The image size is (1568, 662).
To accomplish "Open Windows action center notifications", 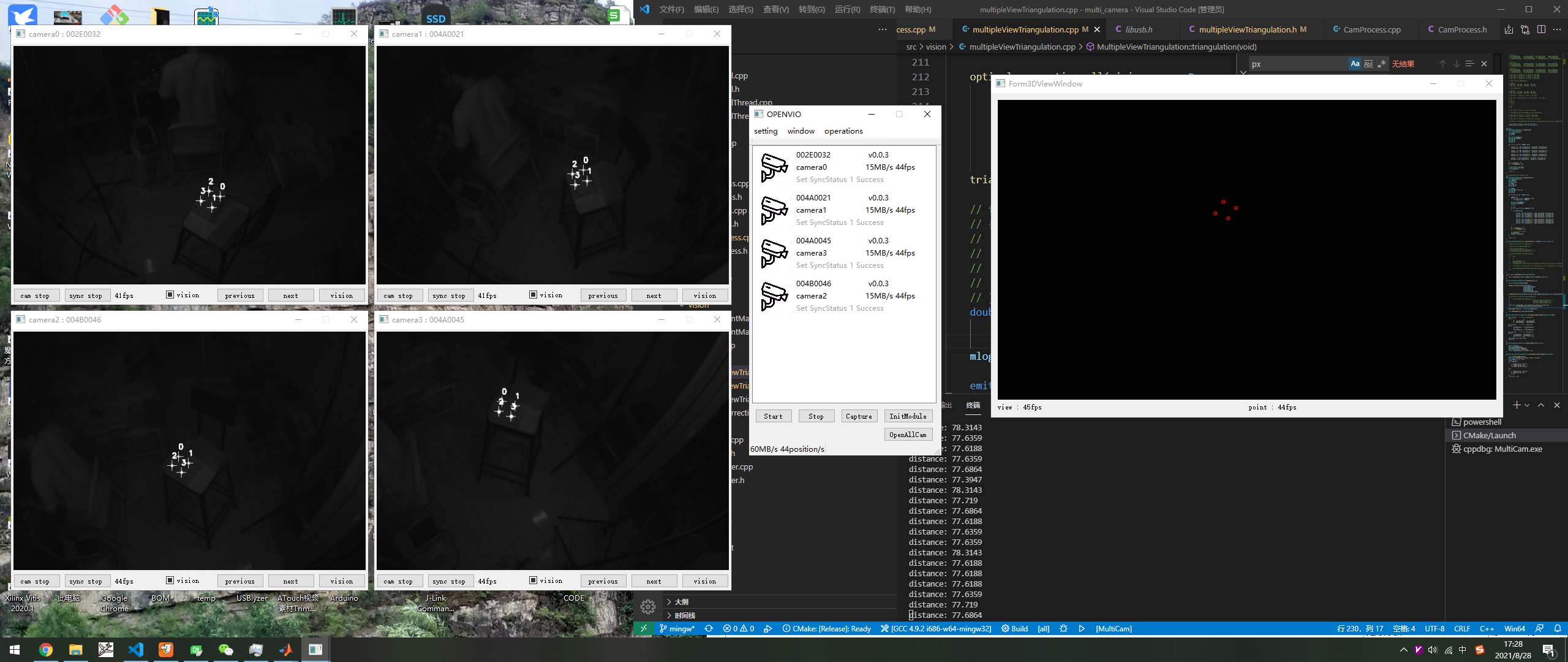I will (1550, 650).
